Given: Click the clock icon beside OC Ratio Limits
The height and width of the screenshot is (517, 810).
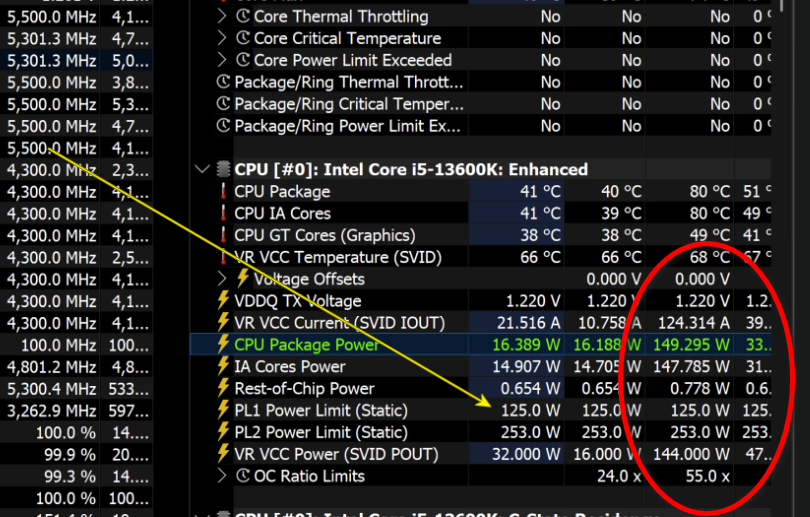Looking at the screenshot, I should 243,476.
